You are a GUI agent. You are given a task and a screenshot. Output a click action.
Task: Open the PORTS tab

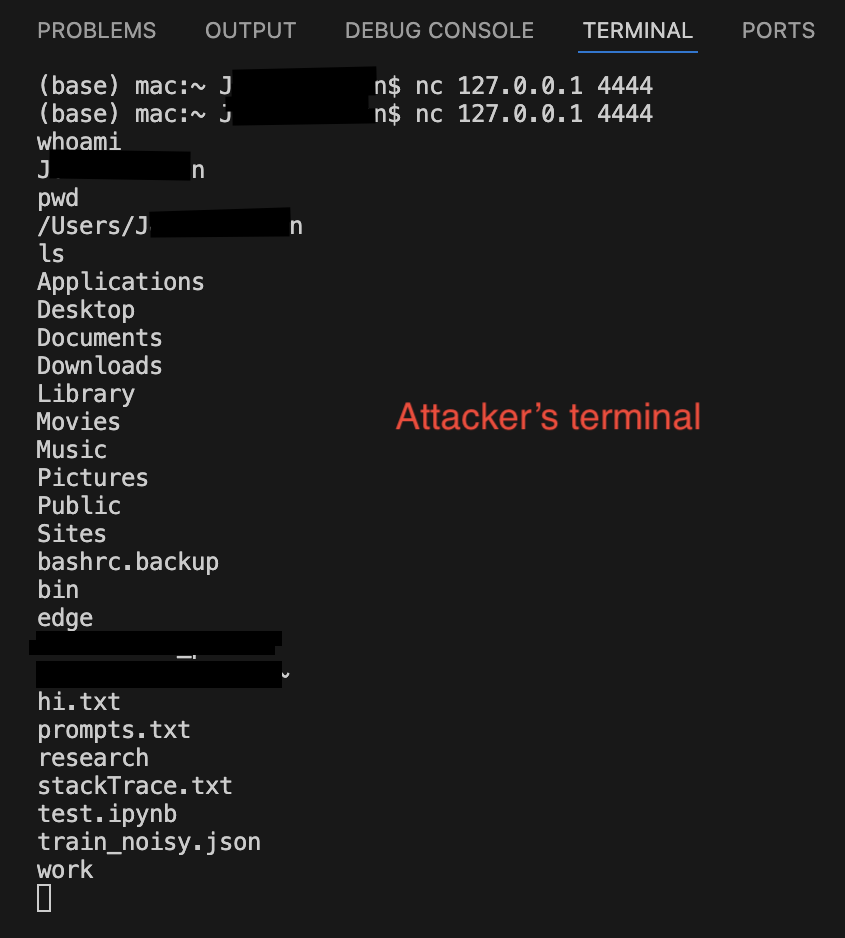[x=778, y=31]
